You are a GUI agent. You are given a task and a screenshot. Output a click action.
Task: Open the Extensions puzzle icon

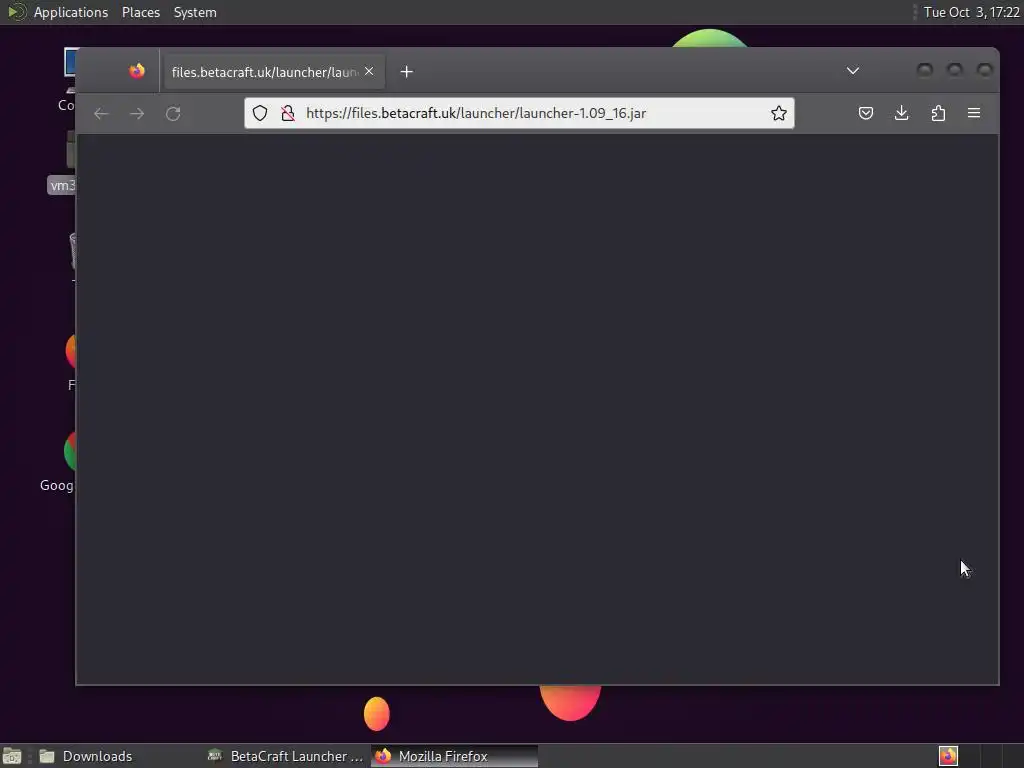(938, 113)
